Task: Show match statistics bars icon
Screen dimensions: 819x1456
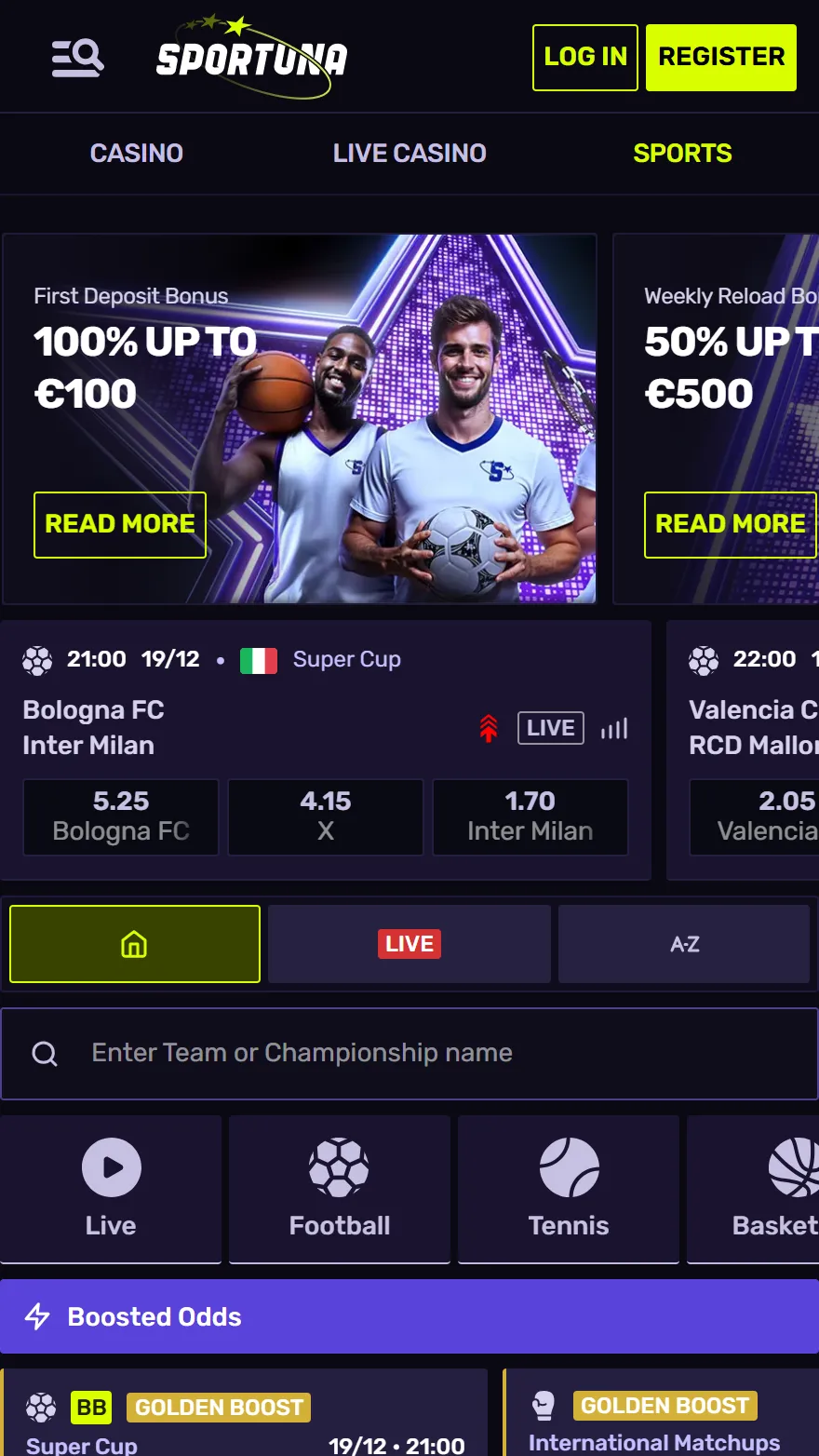Action: coord(614,728)
